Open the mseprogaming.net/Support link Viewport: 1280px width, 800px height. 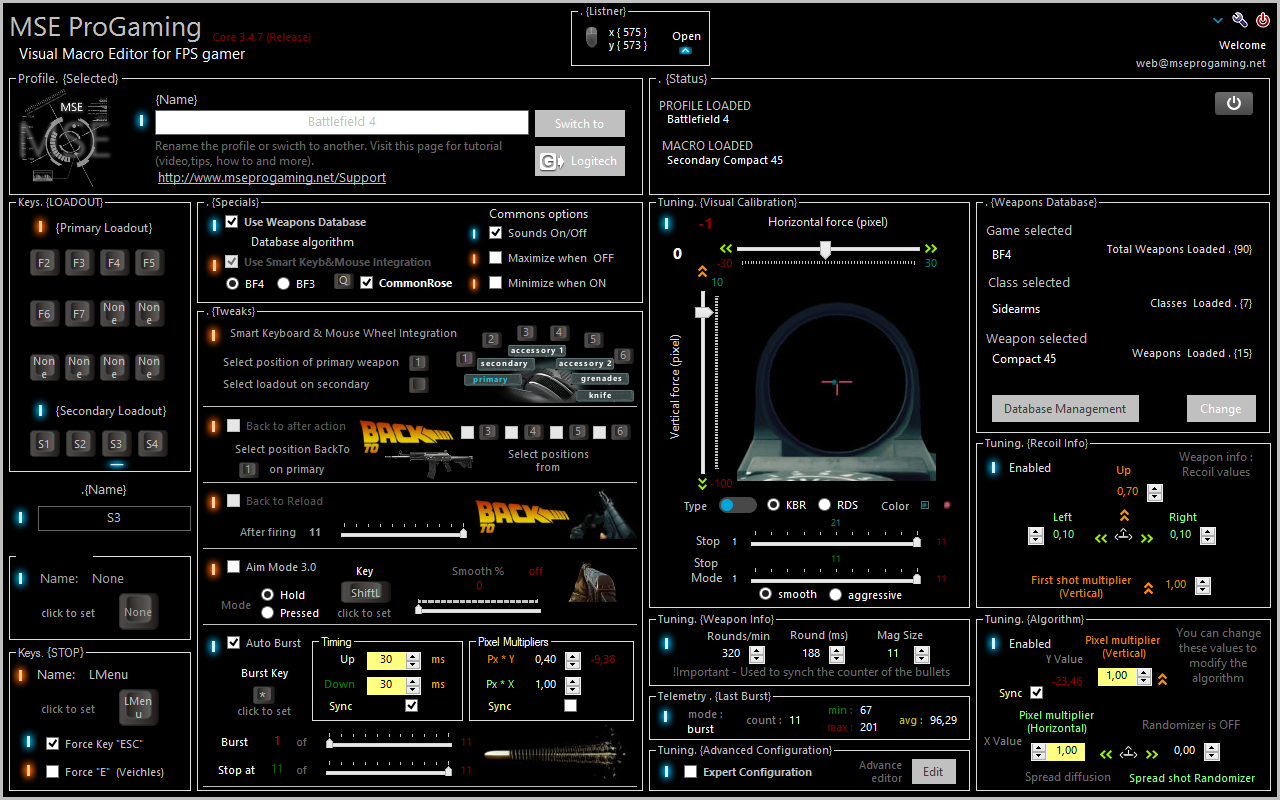pyautogui.click(x=272, y=177)
